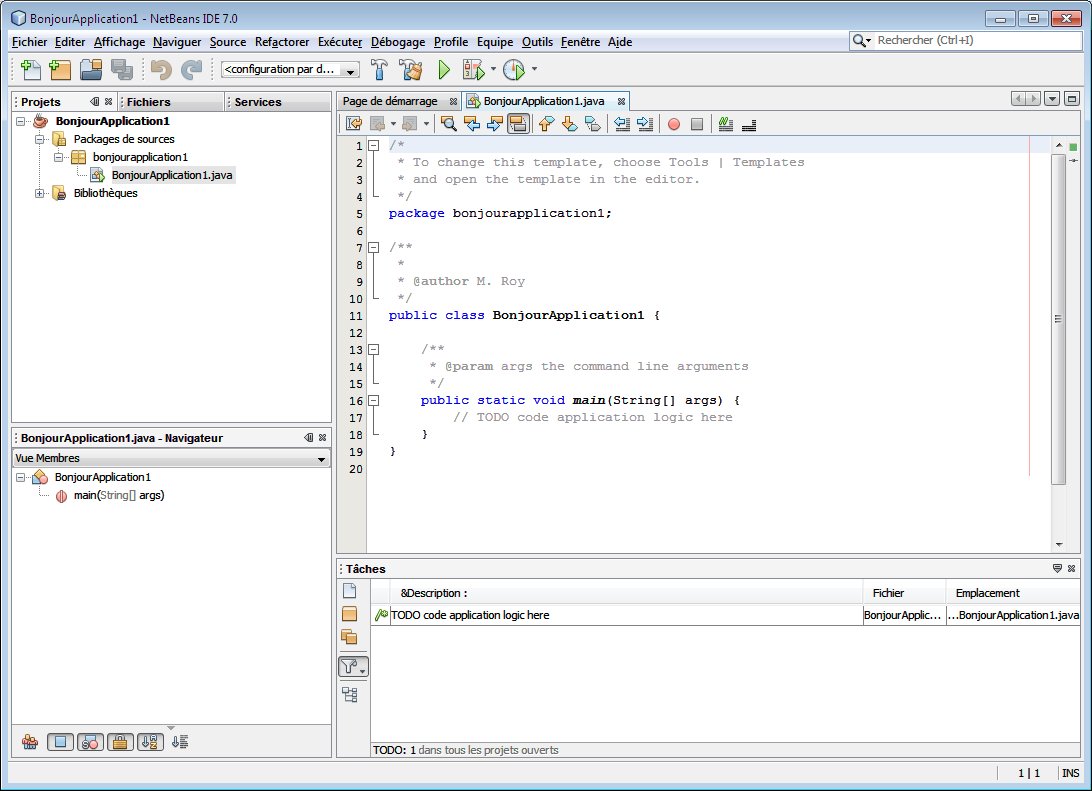
Task: Build the project using the hammer icon
Action: (379, 69)
